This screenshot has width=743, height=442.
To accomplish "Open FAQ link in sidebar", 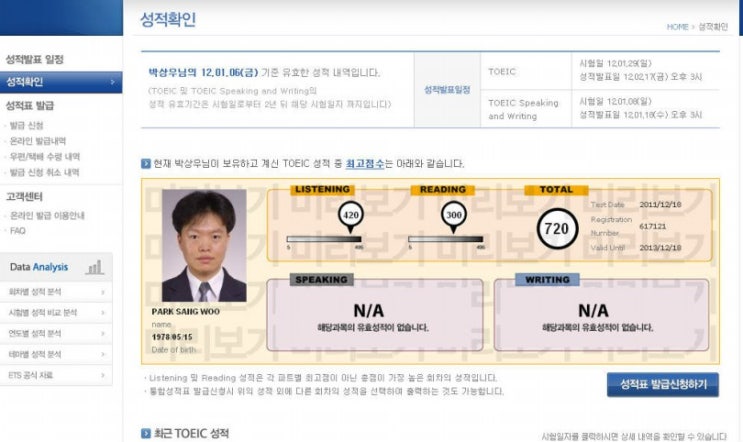I will (x=18, y=231).
